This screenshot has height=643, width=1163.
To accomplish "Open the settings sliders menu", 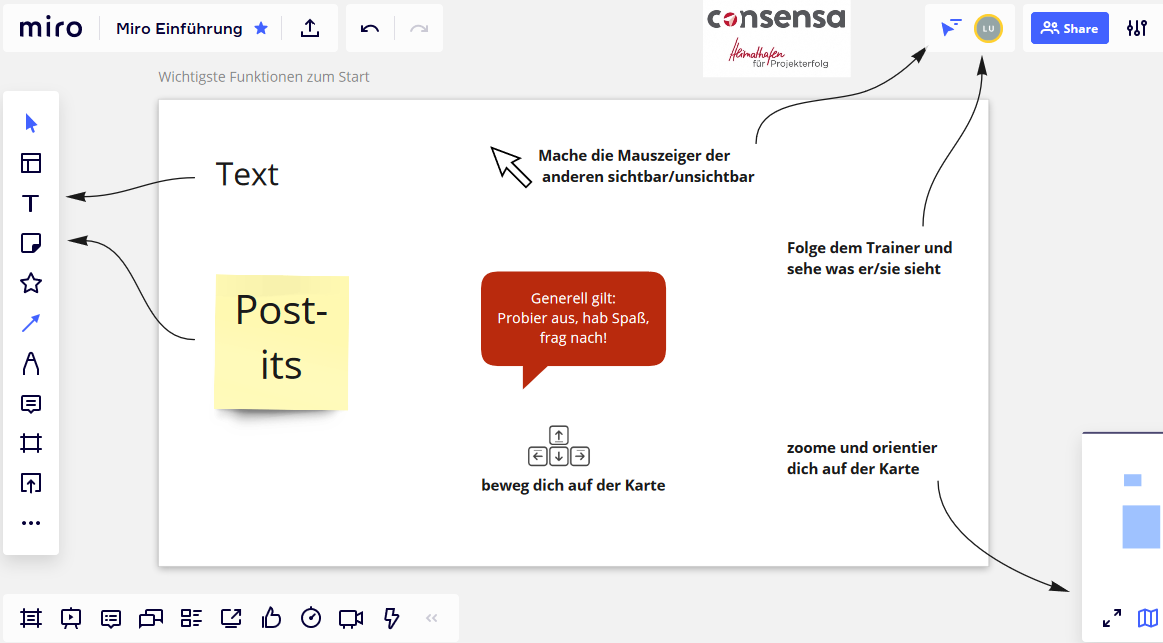I will pyautogui.click(x=1137, y=28).
